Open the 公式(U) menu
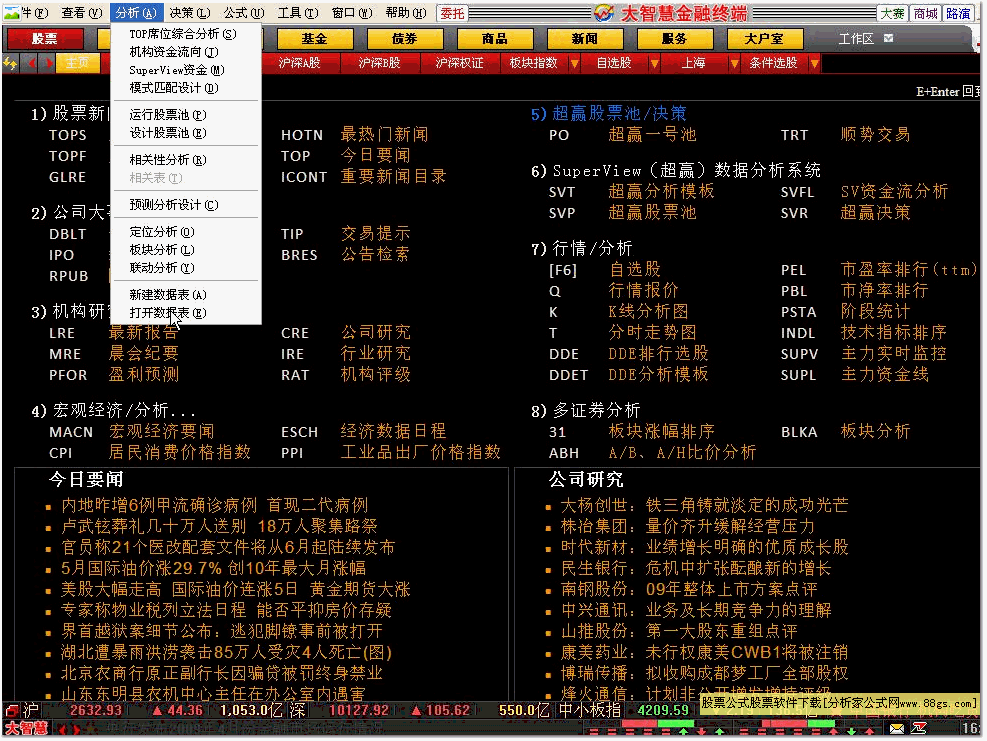The image size is (987, 741). pyautogui.click(x=244, y=13)
